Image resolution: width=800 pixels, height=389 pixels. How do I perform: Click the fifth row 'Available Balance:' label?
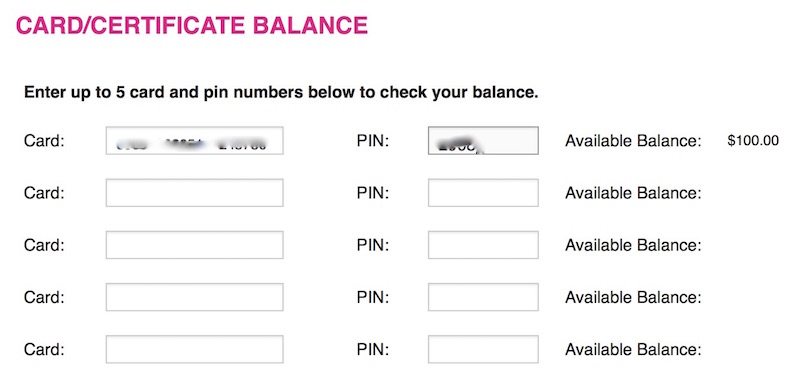[633, 349]
